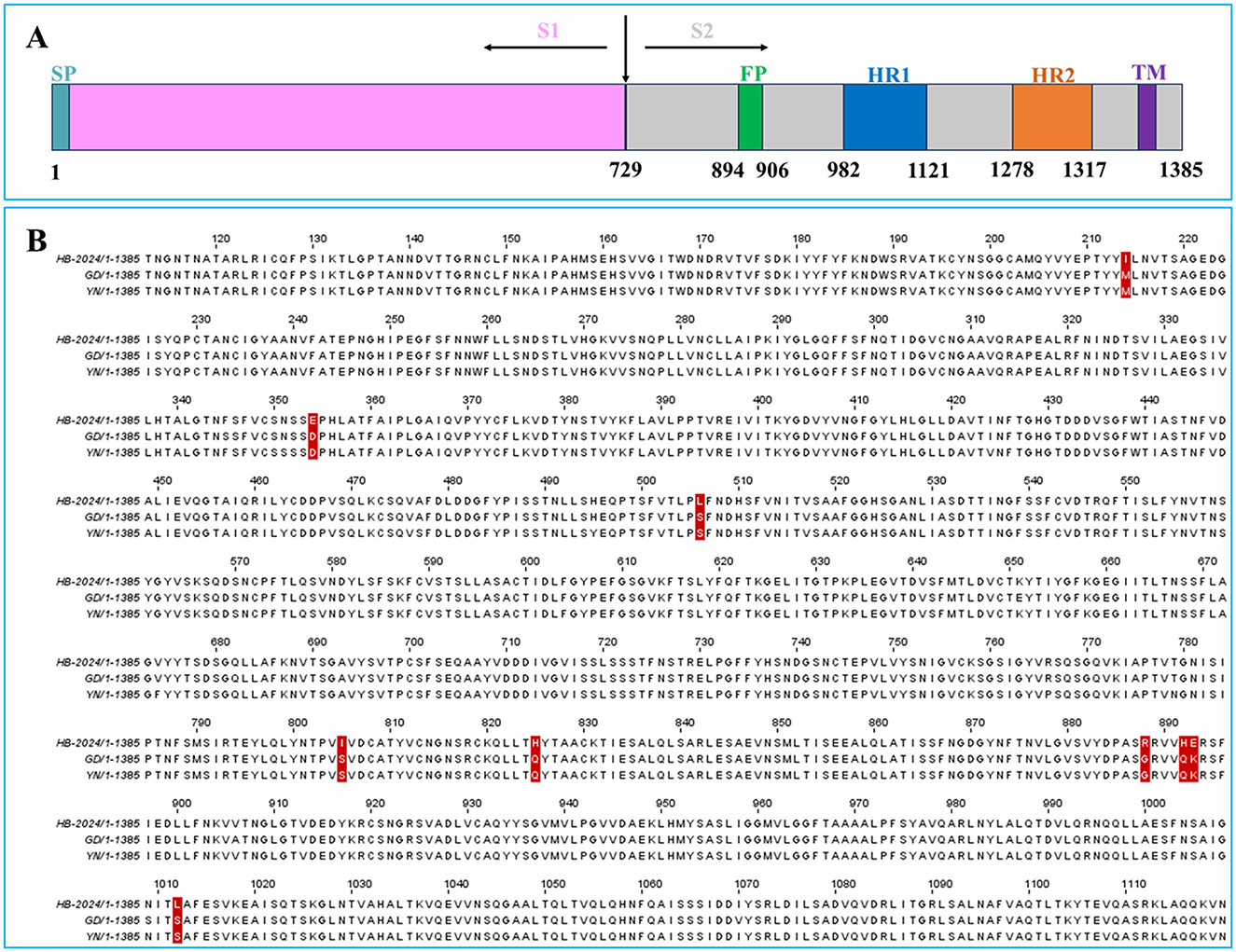Click the 982 position number
Viewport: 1236px width, 952px height.
(x=843, y=170)
